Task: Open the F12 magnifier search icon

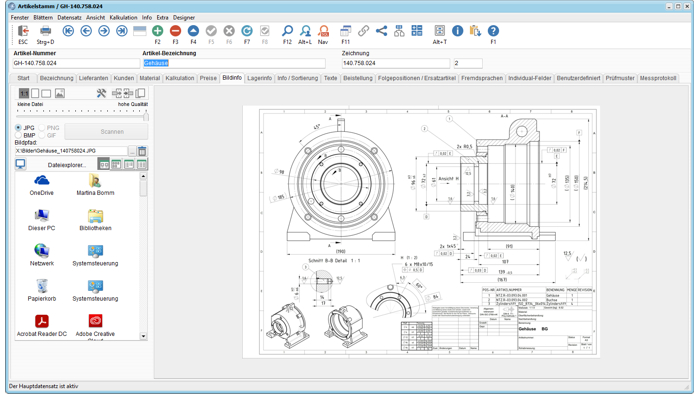Action: coord(288,31)
